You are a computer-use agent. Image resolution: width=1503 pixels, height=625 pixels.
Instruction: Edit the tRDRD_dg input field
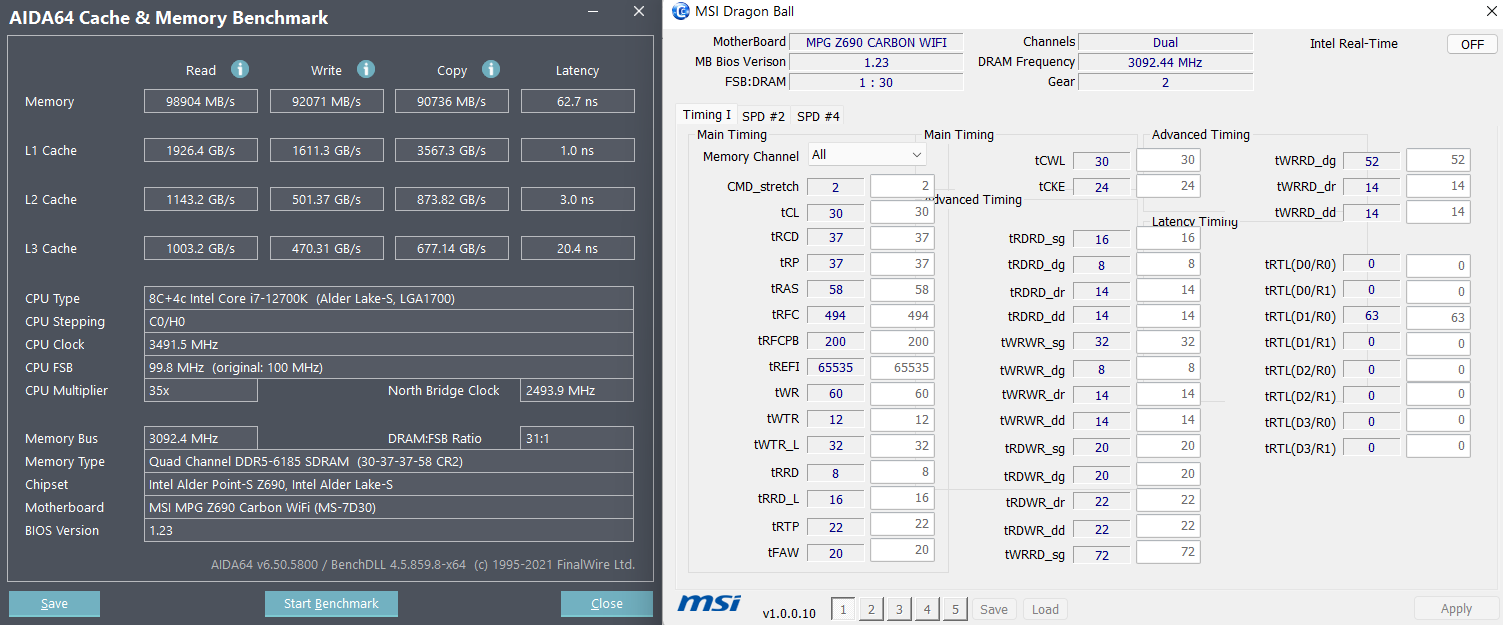point(1168,264)
